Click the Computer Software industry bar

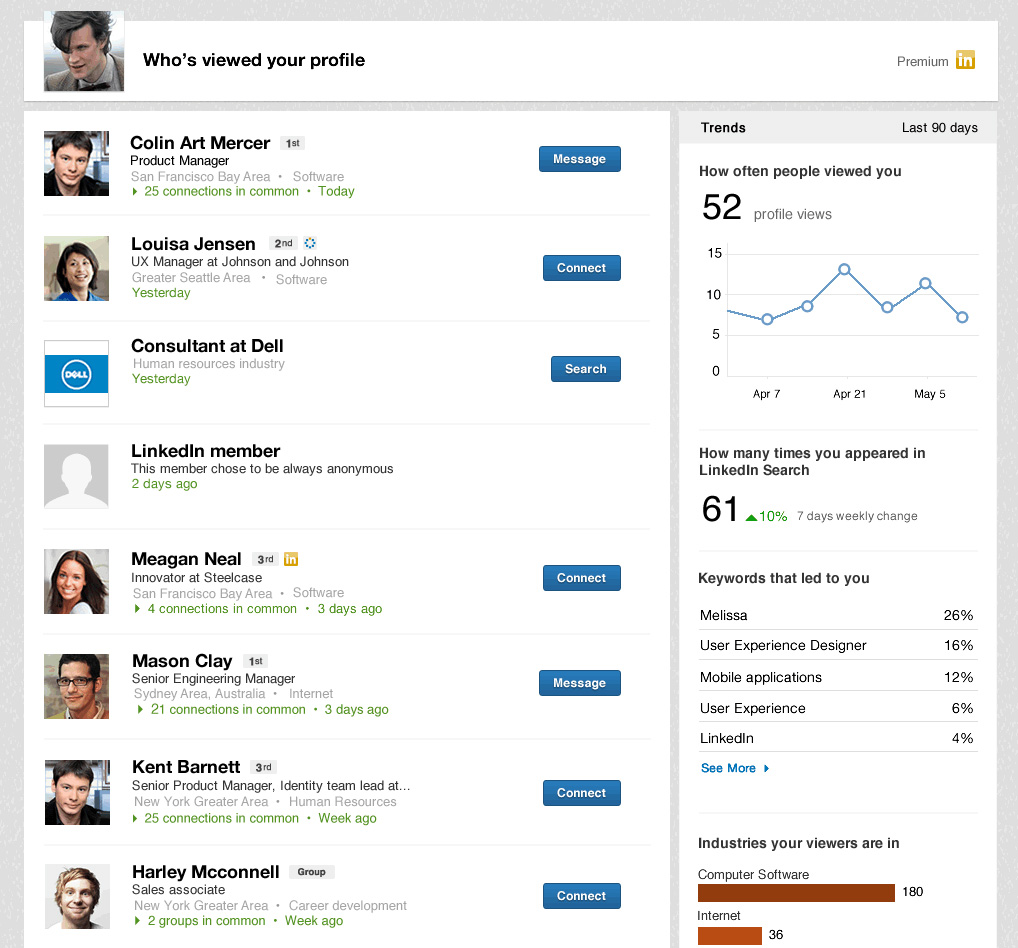(x=796, y=892)
